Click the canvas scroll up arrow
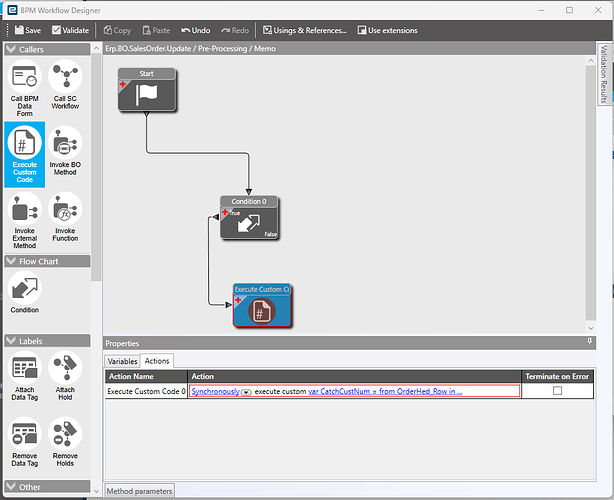Screen dimensions: 614x500 (591, 60)
